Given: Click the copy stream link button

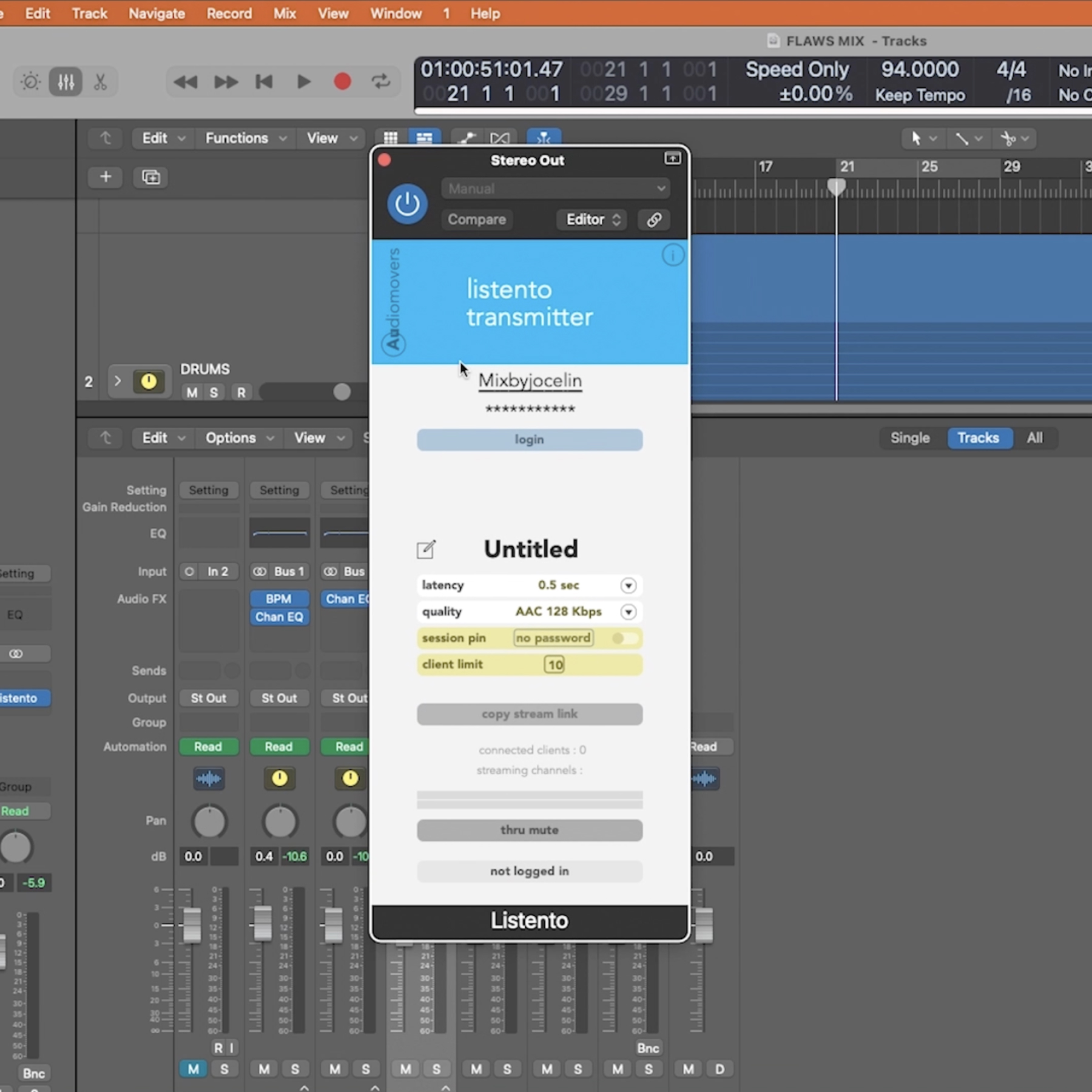Looking at the screenshot, I should [x=530, y=714].
